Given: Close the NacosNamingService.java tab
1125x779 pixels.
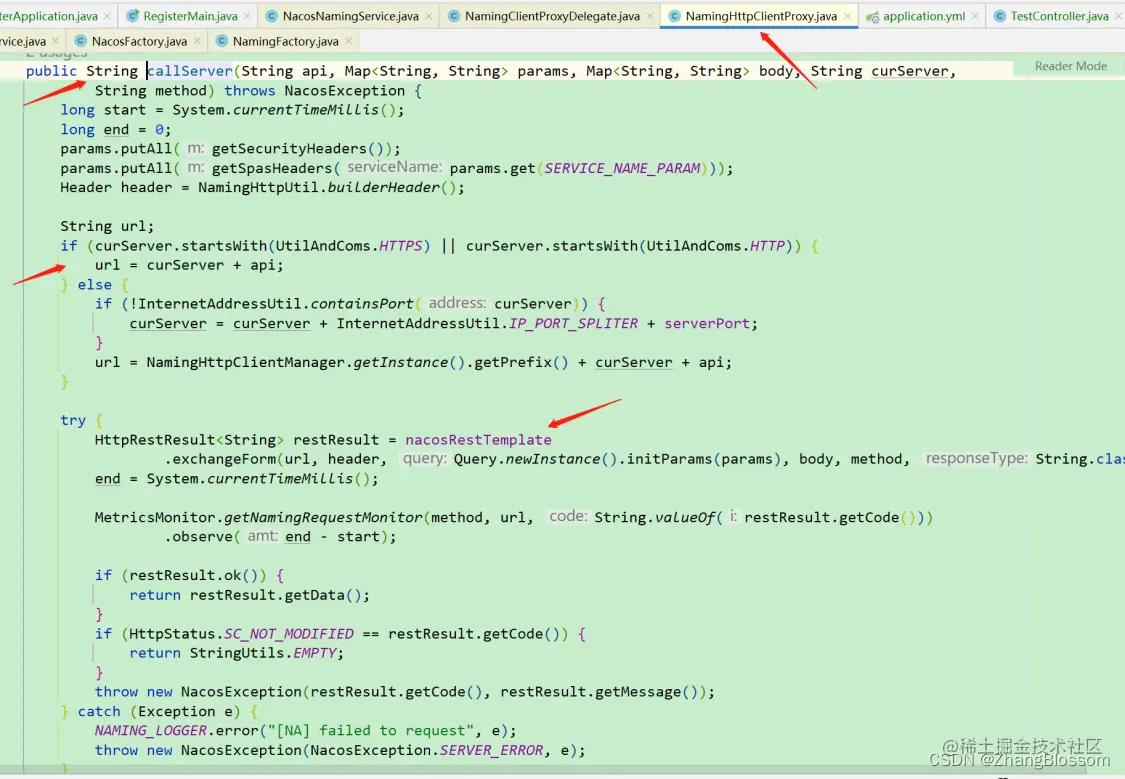Looking at the screenshot, I should point(429,16).
